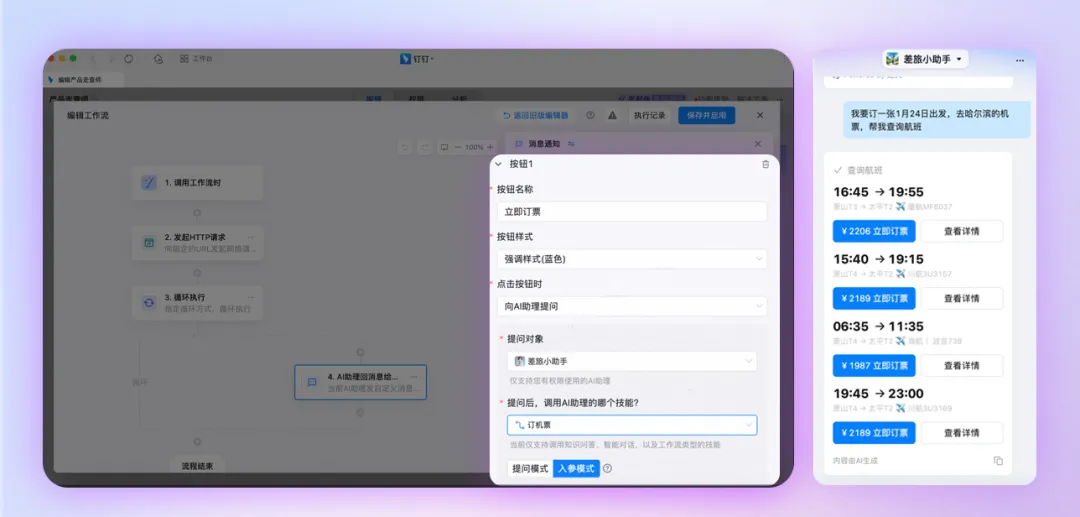Click the refresh icon in DingTalk toolbar
Image resolution: width=1080 pixels, height=517 pixels.
point(128,59)
